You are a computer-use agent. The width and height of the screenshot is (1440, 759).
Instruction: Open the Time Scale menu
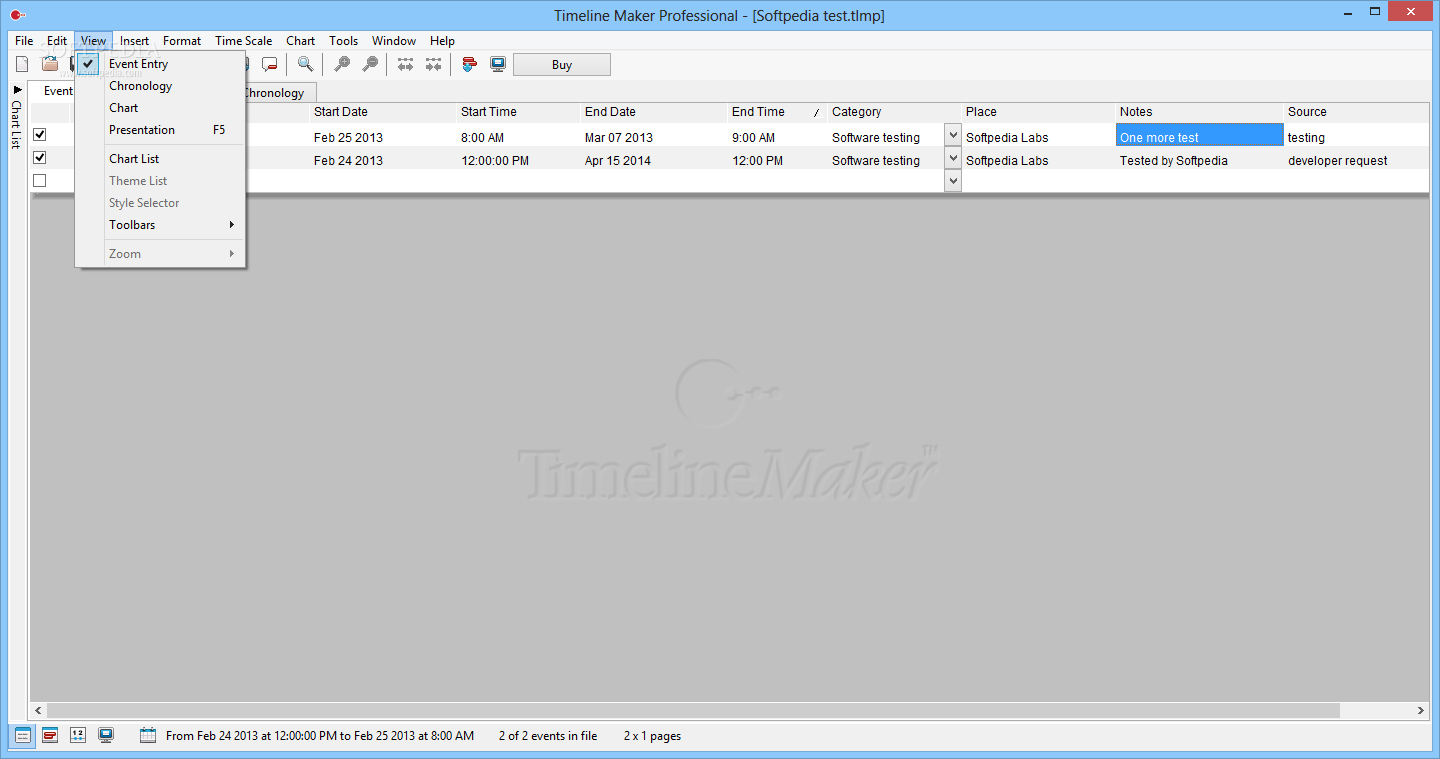pos(243,41)
